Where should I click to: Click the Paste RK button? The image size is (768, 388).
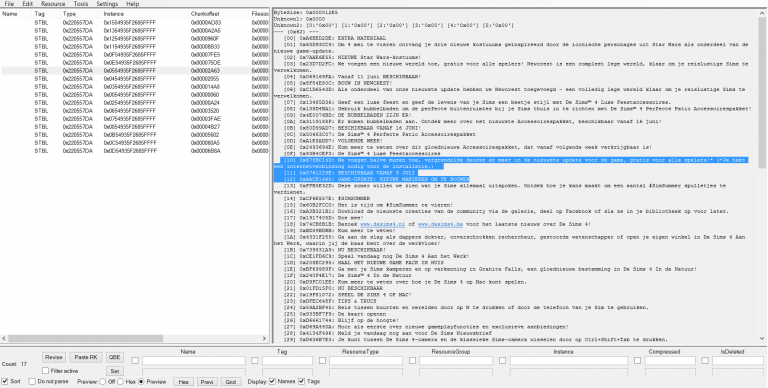click(86, 357)
